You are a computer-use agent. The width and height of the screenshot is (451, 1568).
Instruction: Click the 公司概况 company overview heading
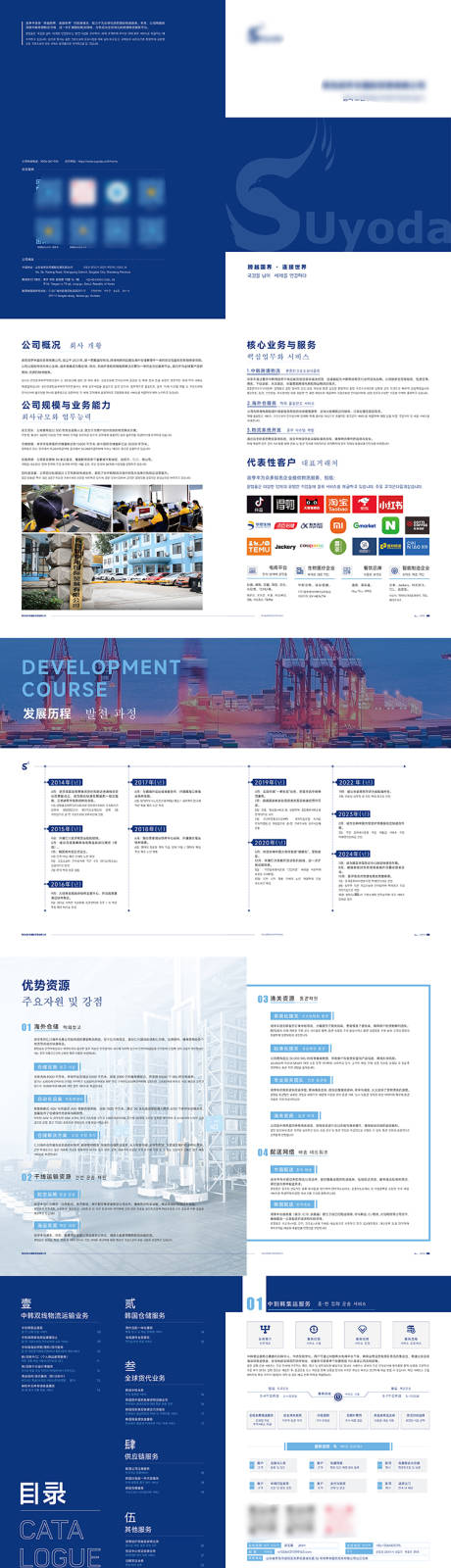click(x=41, y=345)
